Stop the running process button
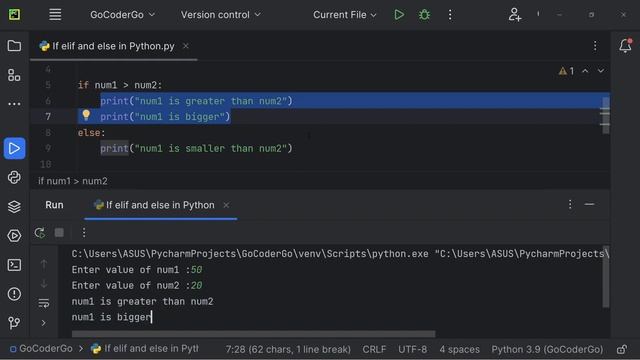640x360 pixels. coord(59,233)
